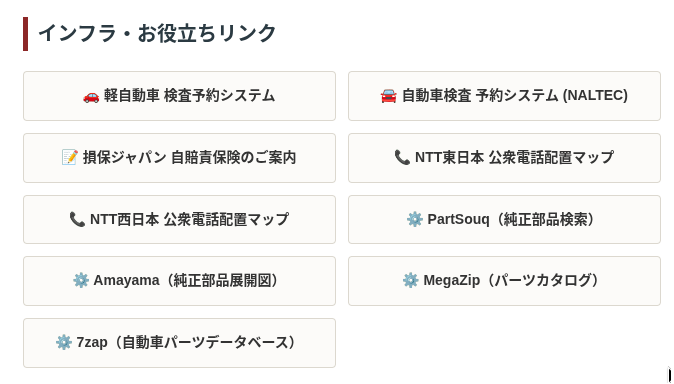Open Amayama（純正部品展開図）link
Viewport: 674px width, 384px height.
tap(179, 281)
